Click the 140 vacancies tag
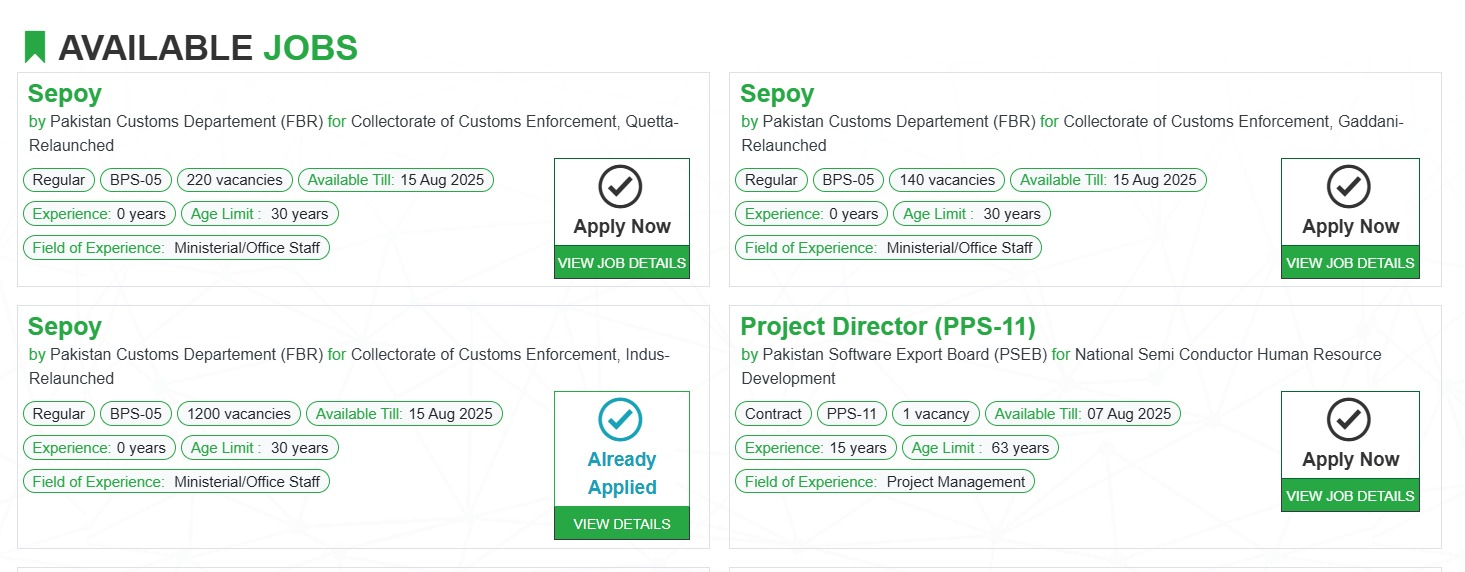Viewport: 1465px width, 572px height. (947, 180)
